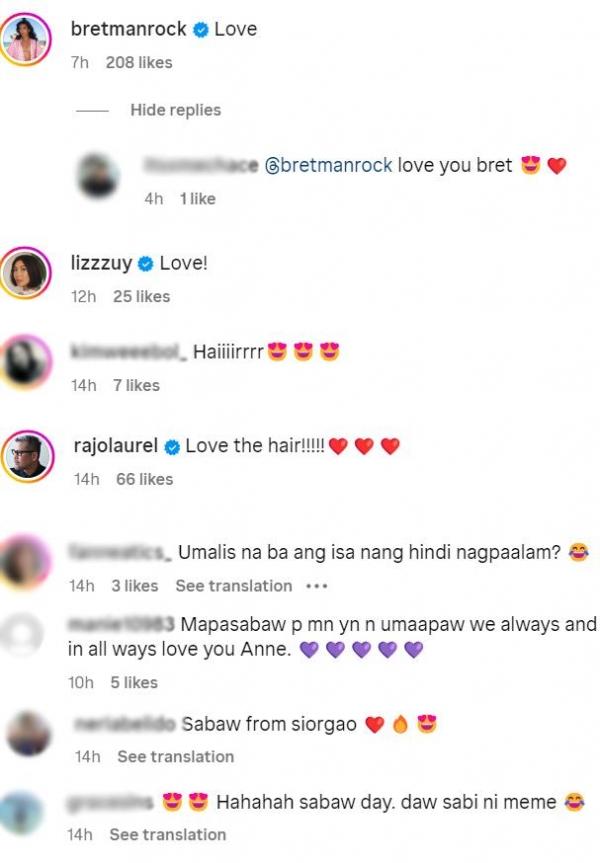Open rajolaurel's profile avatar
Screen dimensions: 600x863
tap(28, 456)
